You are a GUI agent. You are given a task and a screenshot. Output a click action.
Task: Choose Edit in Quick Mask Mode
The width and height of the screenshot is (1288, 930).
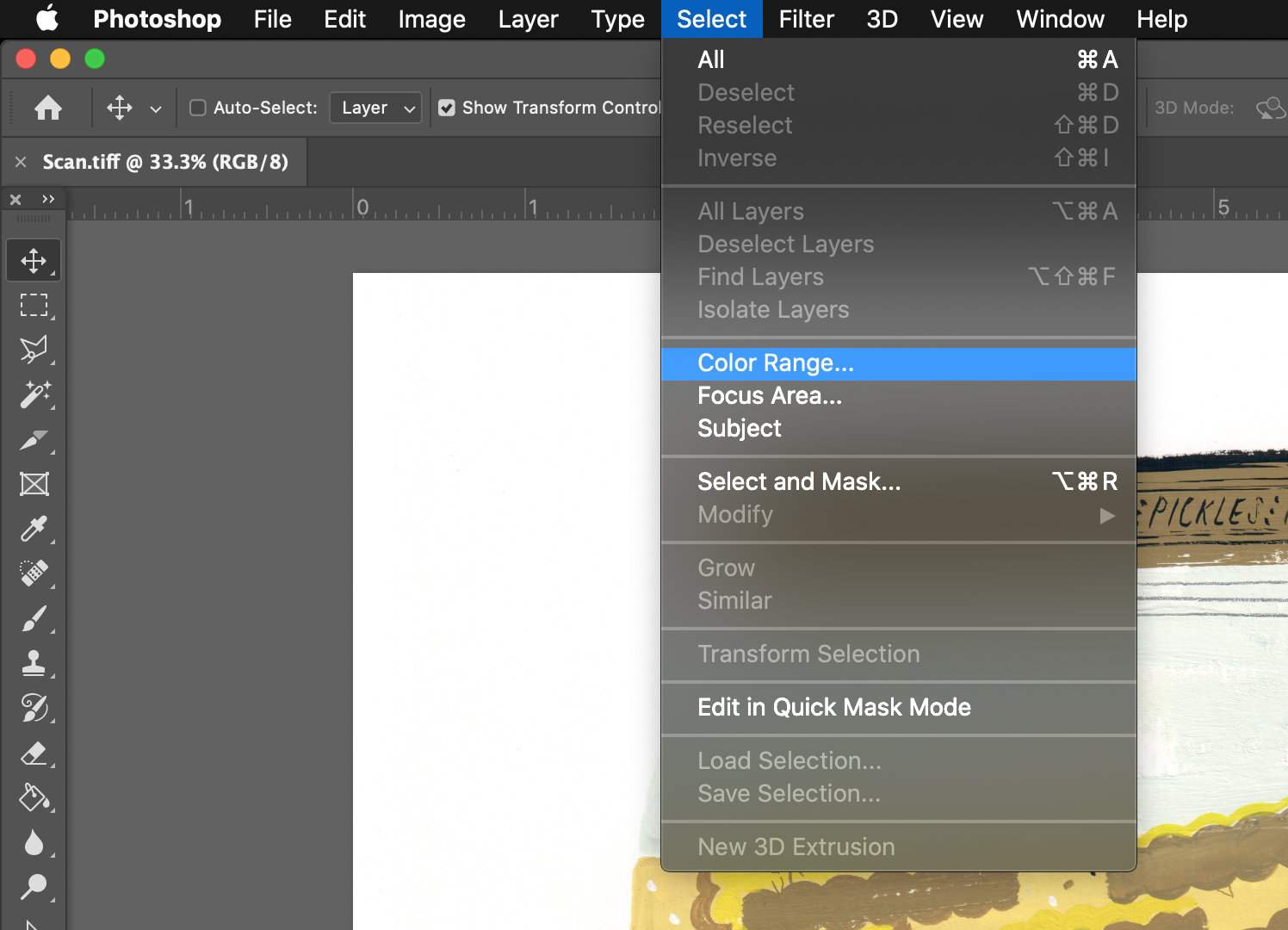(x=899, y=708)
